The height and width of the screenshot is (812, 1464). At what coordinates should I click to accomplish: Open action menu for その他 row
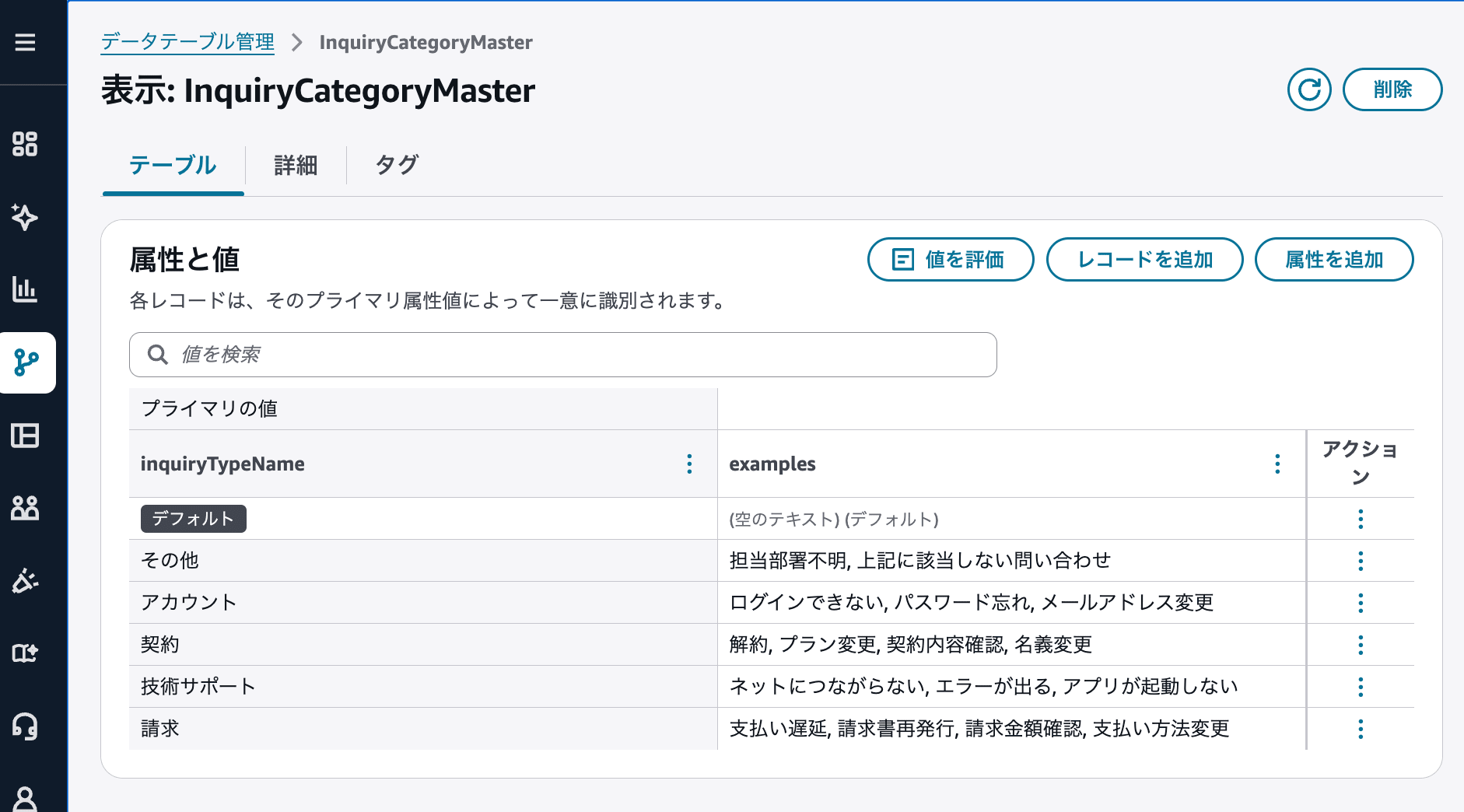(x=1361, y=561)
